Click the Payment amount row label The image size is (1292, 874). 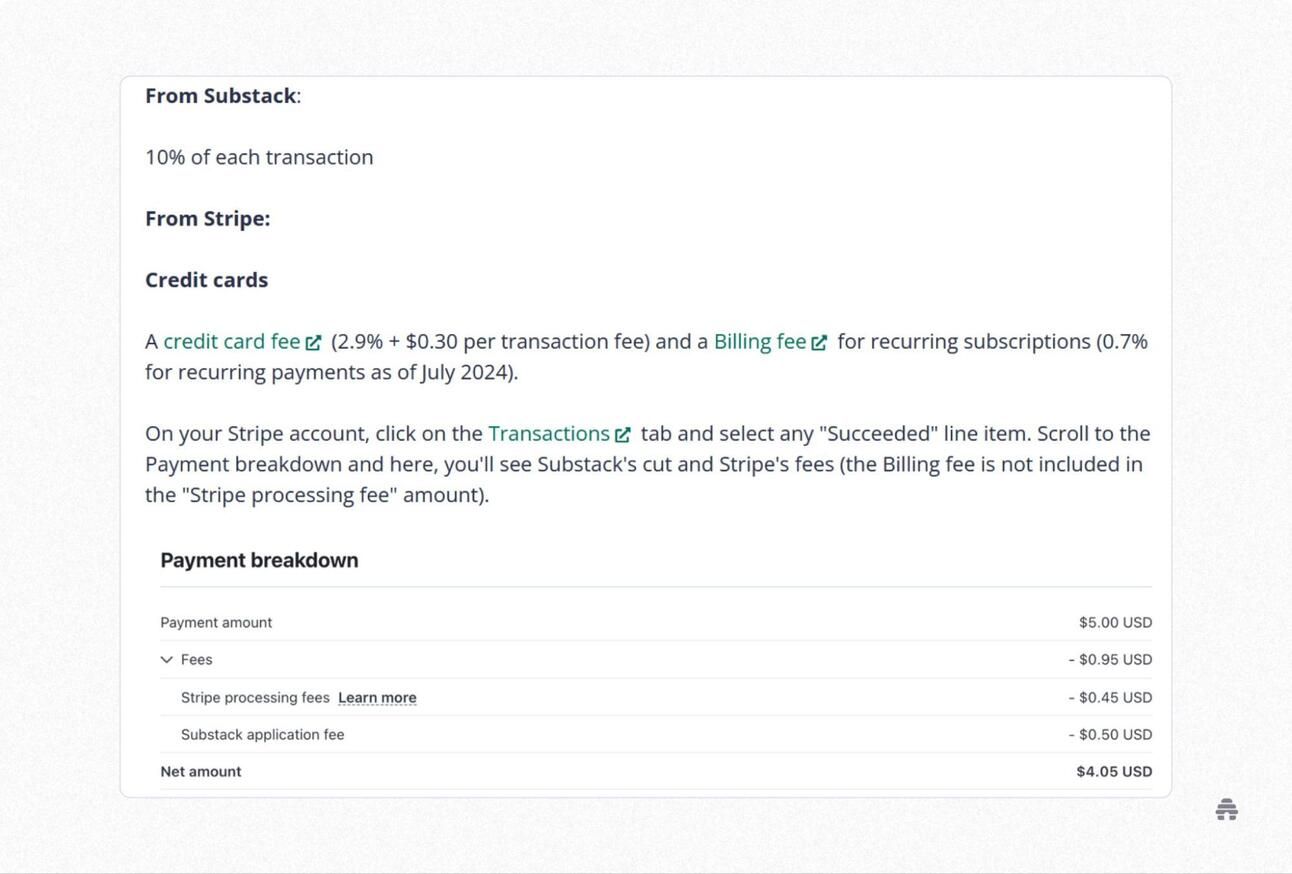[x=216, y=623]
